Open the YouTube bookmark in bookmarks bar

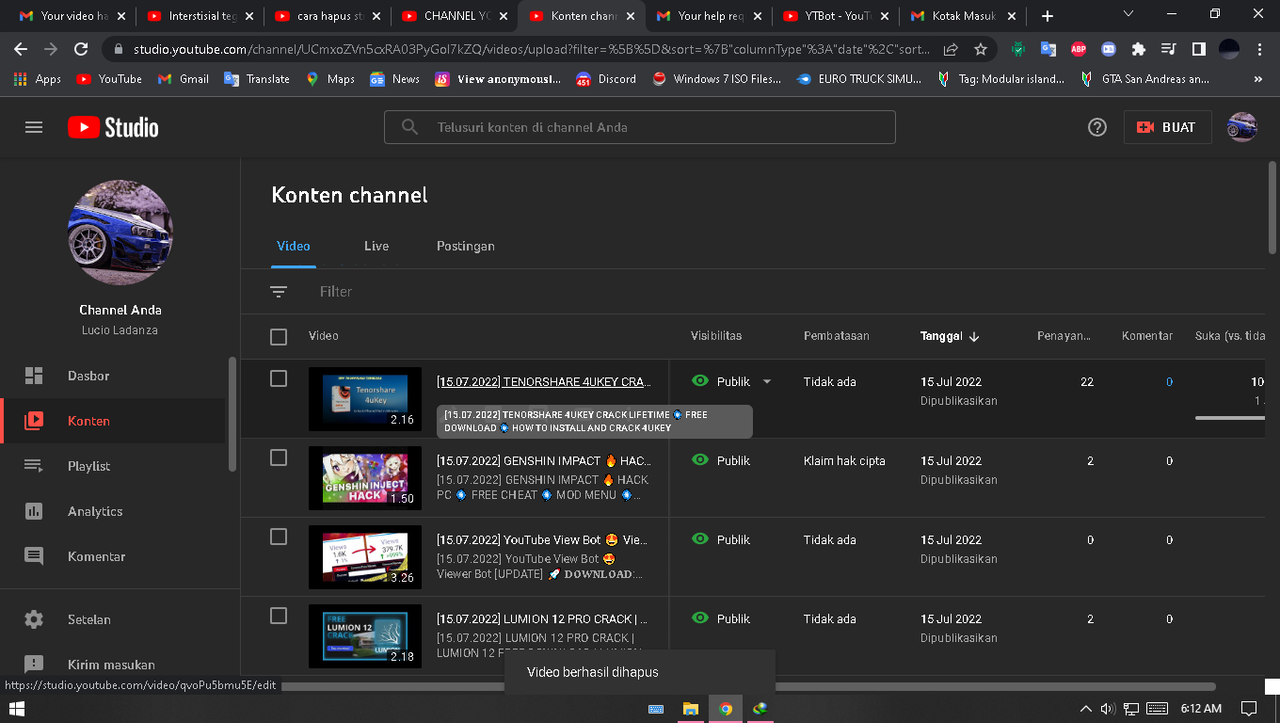point(109,79)
